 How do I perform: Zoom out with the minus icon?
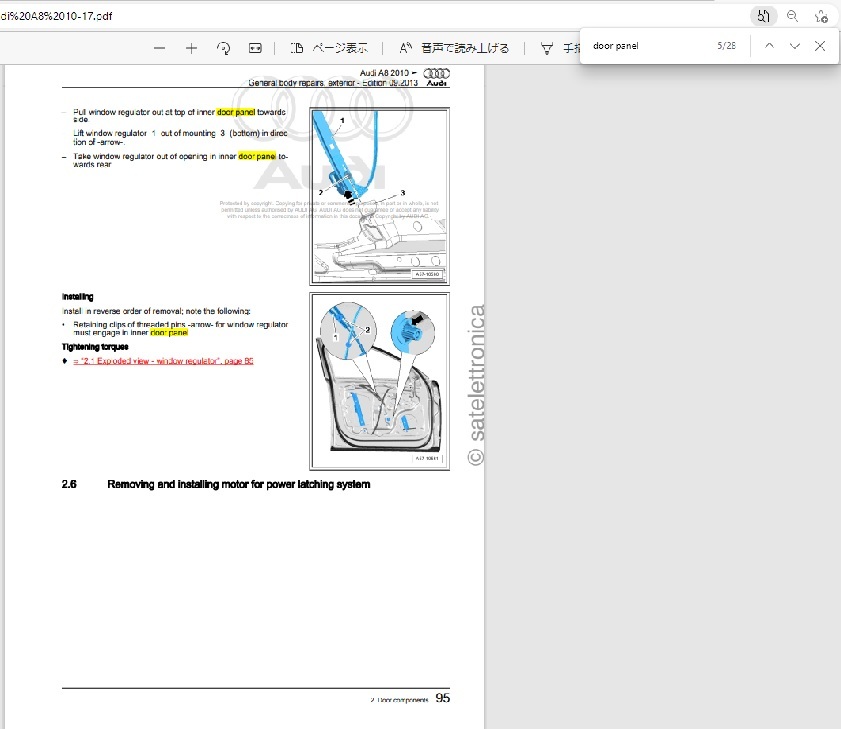click(159, 48)
